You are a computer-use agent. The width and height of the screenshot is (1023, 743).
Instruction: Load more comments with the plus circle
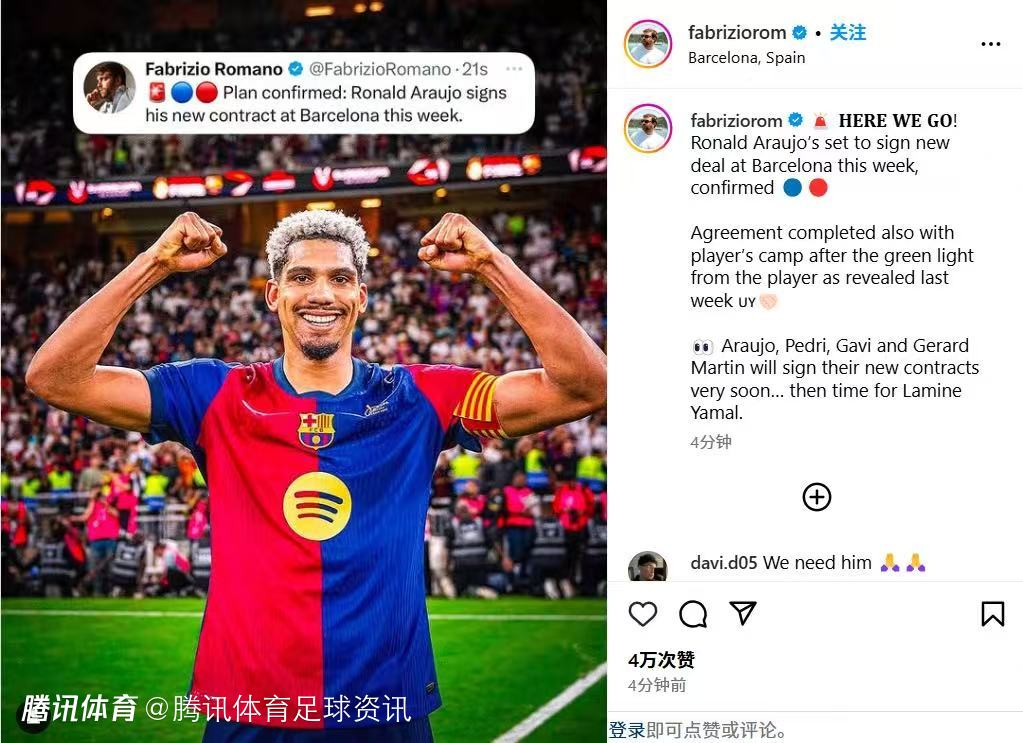[816, 497]
